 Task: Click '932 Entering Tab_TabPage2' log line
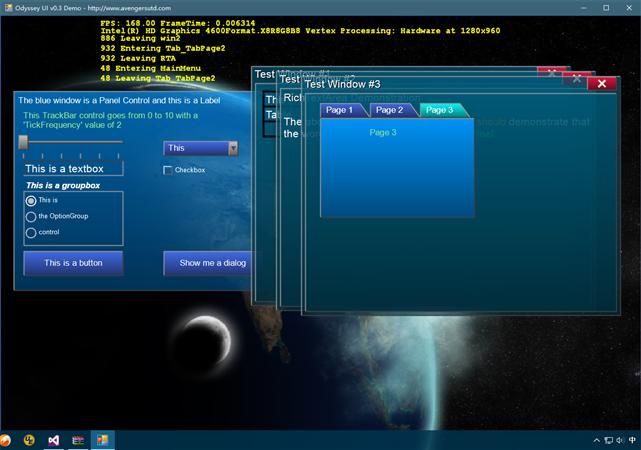(163, 48)
